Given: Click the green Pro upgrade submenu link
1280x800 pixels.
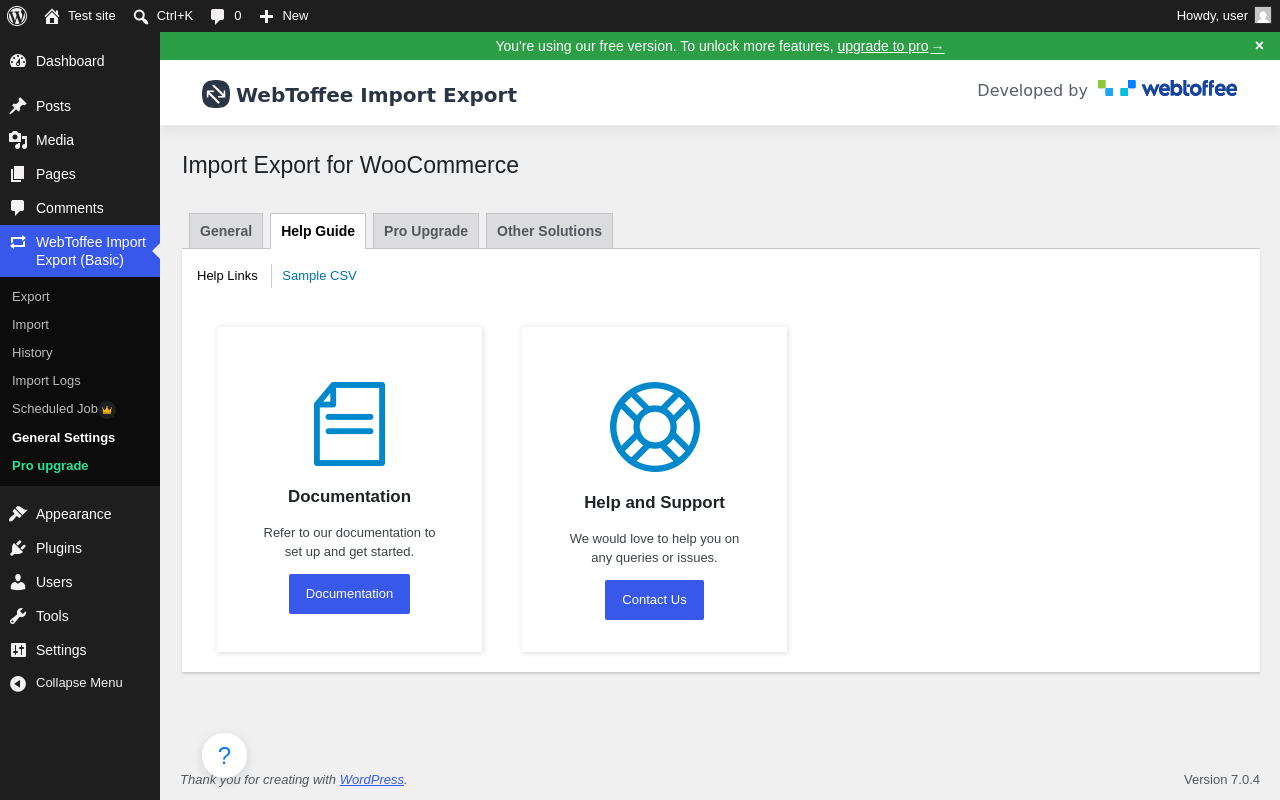Looking at the screenshot, I should pos(50,466).
